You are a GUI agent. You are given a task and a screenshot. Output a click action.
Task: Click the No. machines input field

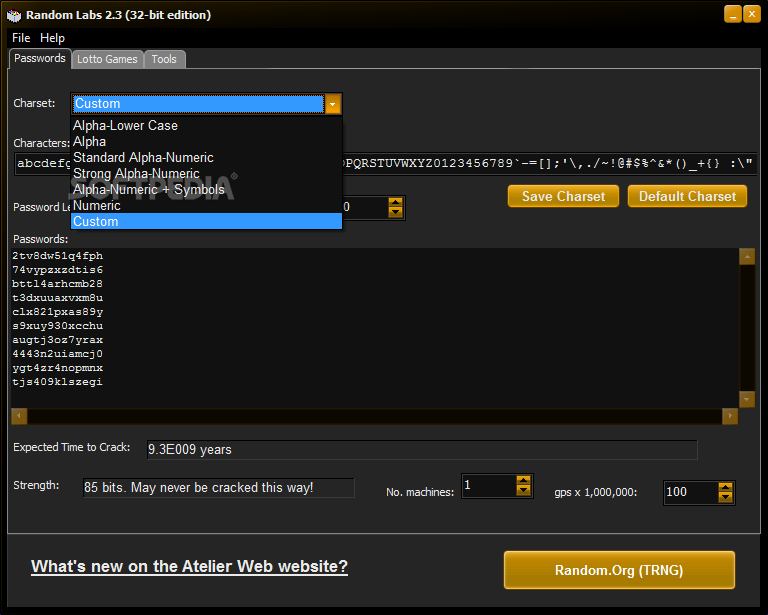[488, 486]
